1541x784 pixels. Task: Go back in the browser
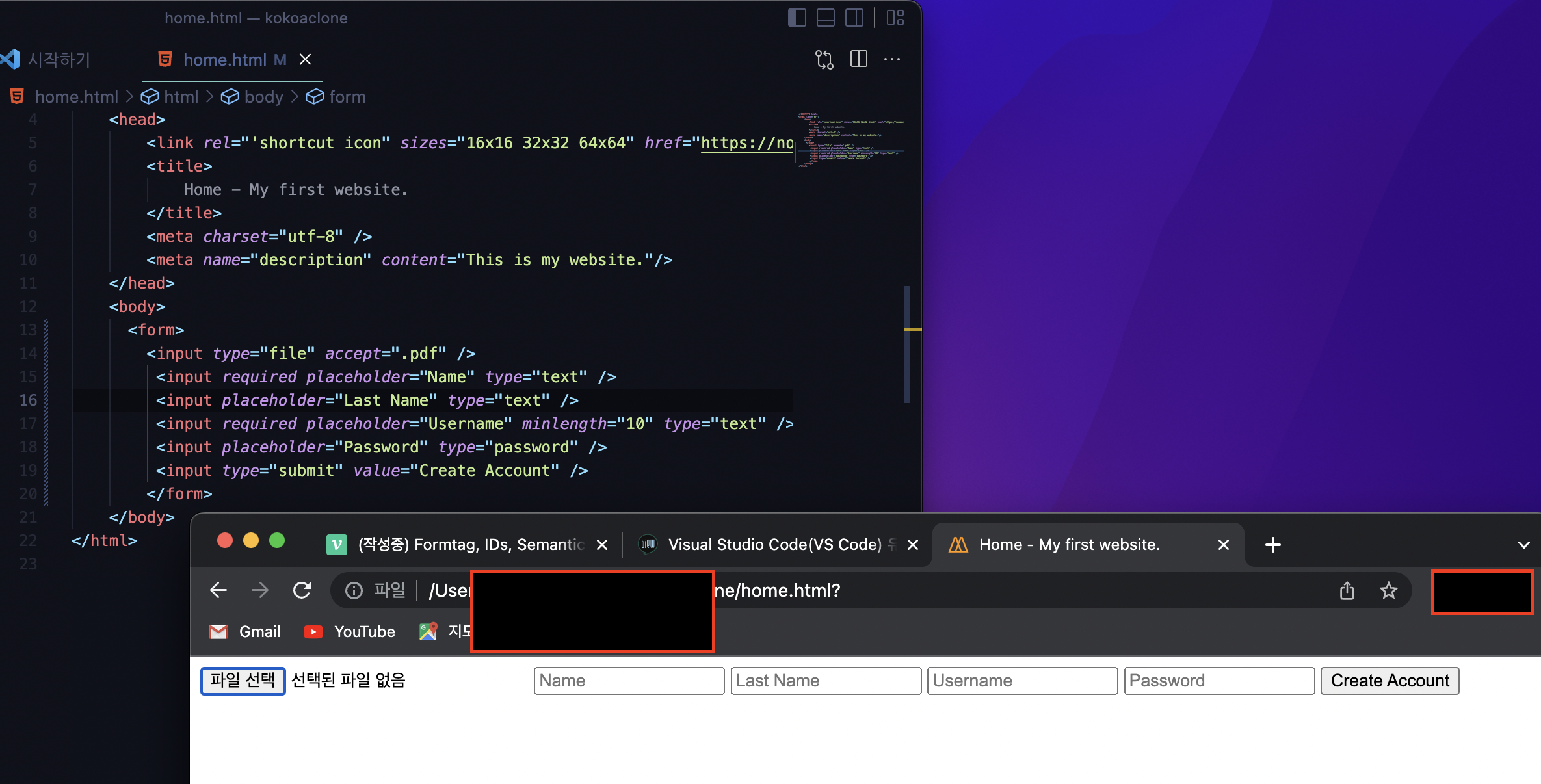click(218, 590)
